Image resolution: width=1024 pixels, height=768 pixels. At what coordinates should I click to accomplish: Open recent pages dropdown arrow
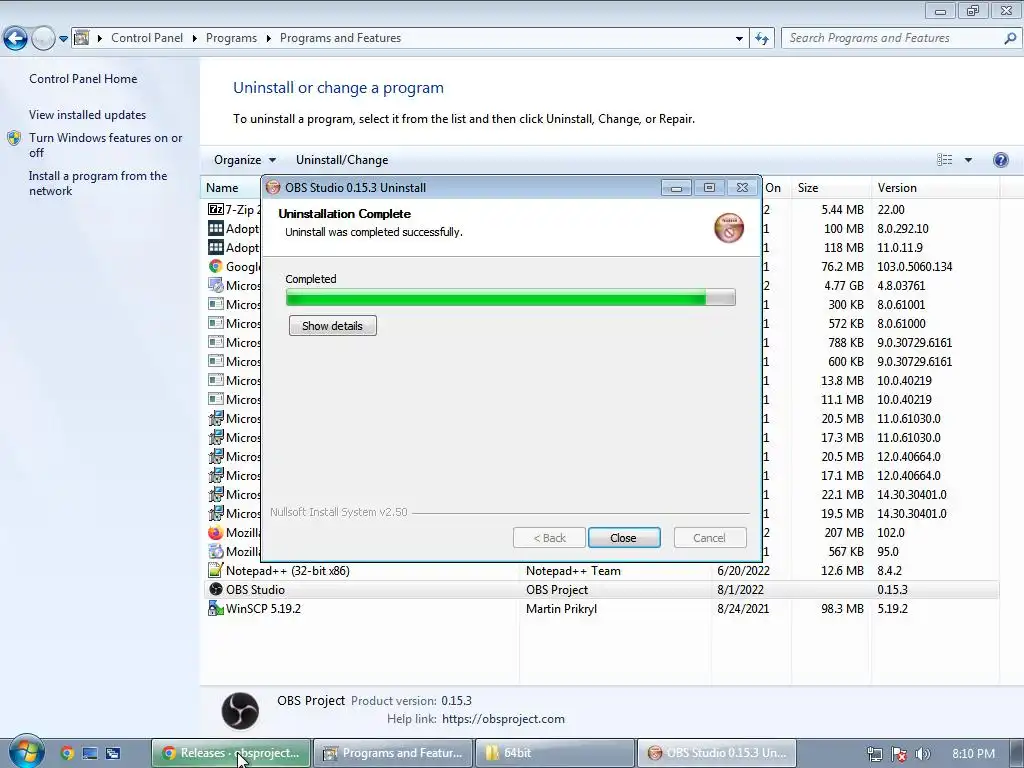tap(63, 39)
